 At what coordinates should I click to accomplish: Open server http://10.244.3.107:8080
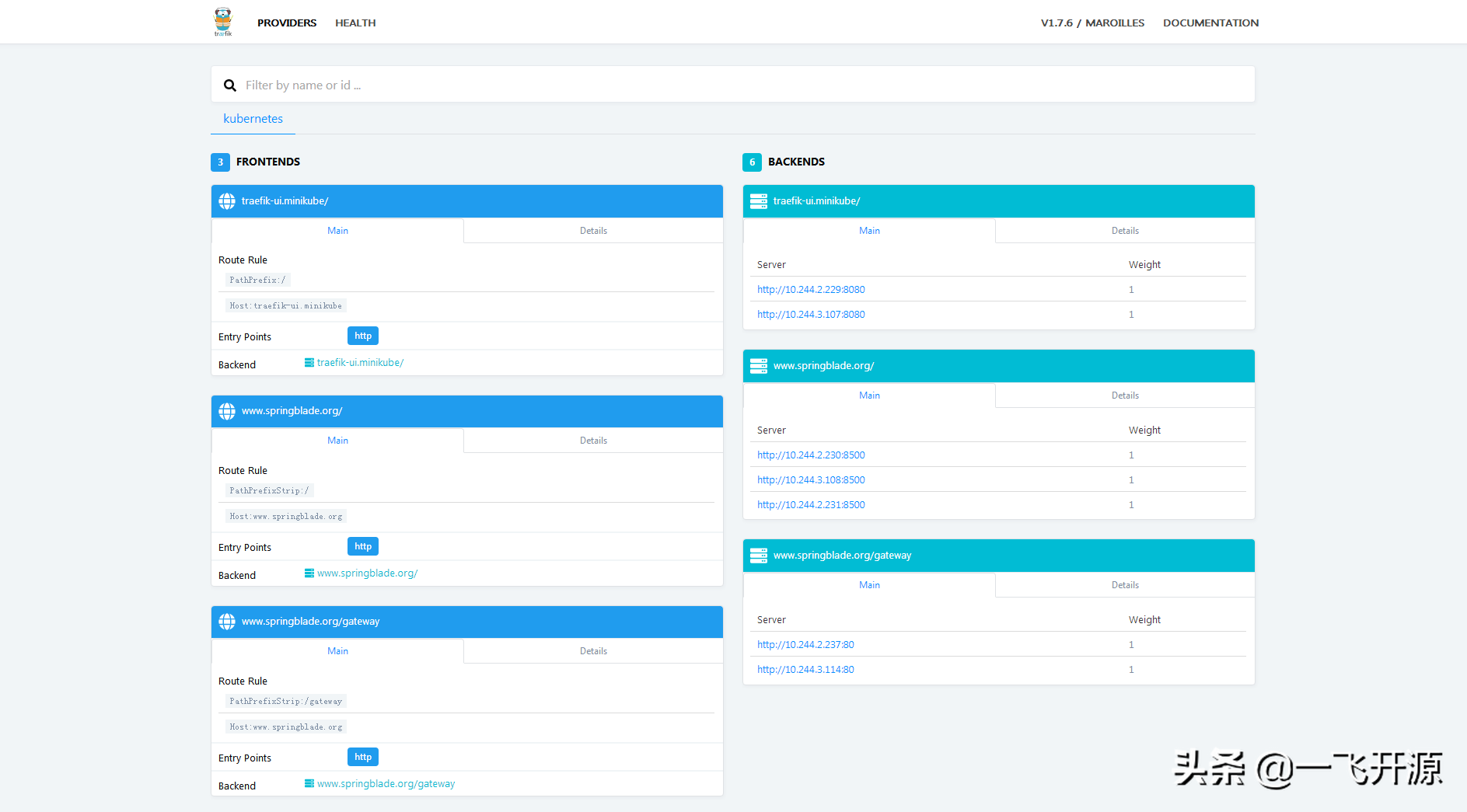coord(811,315)
